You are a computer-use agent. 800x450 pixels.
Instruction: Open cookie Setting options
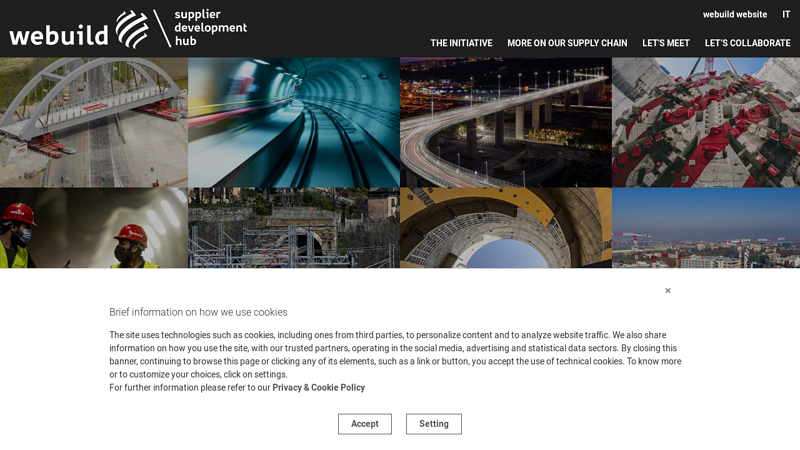[x=434, y=424]
